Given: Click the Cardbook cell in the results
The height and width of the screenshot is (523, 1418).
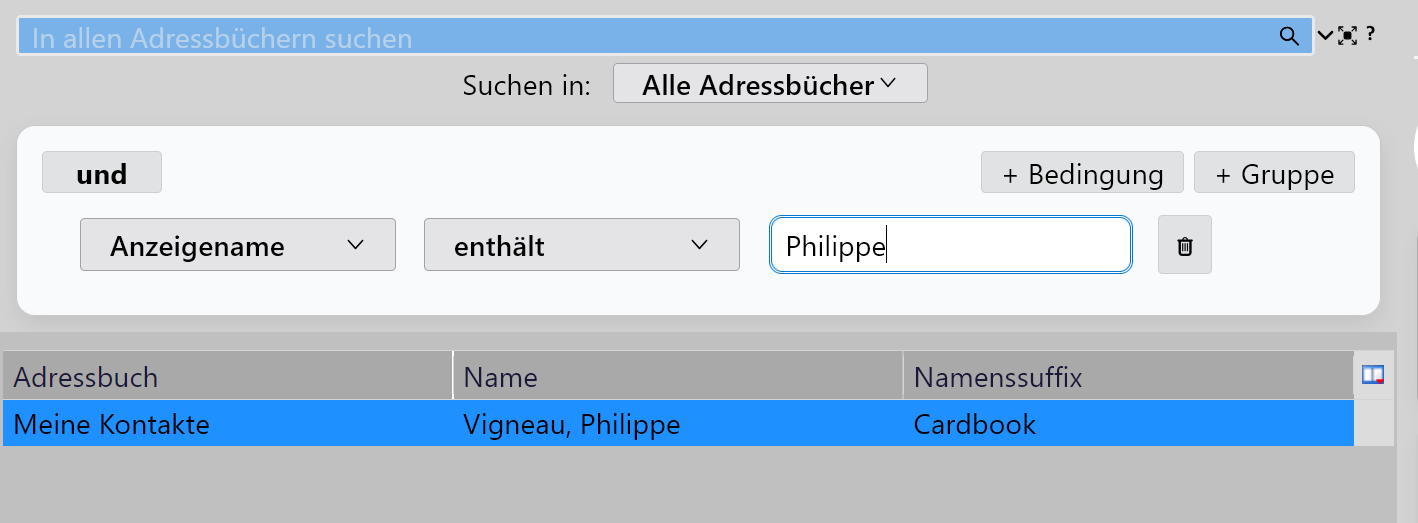Looking at the screenshot, I should (x=975, y=424).
